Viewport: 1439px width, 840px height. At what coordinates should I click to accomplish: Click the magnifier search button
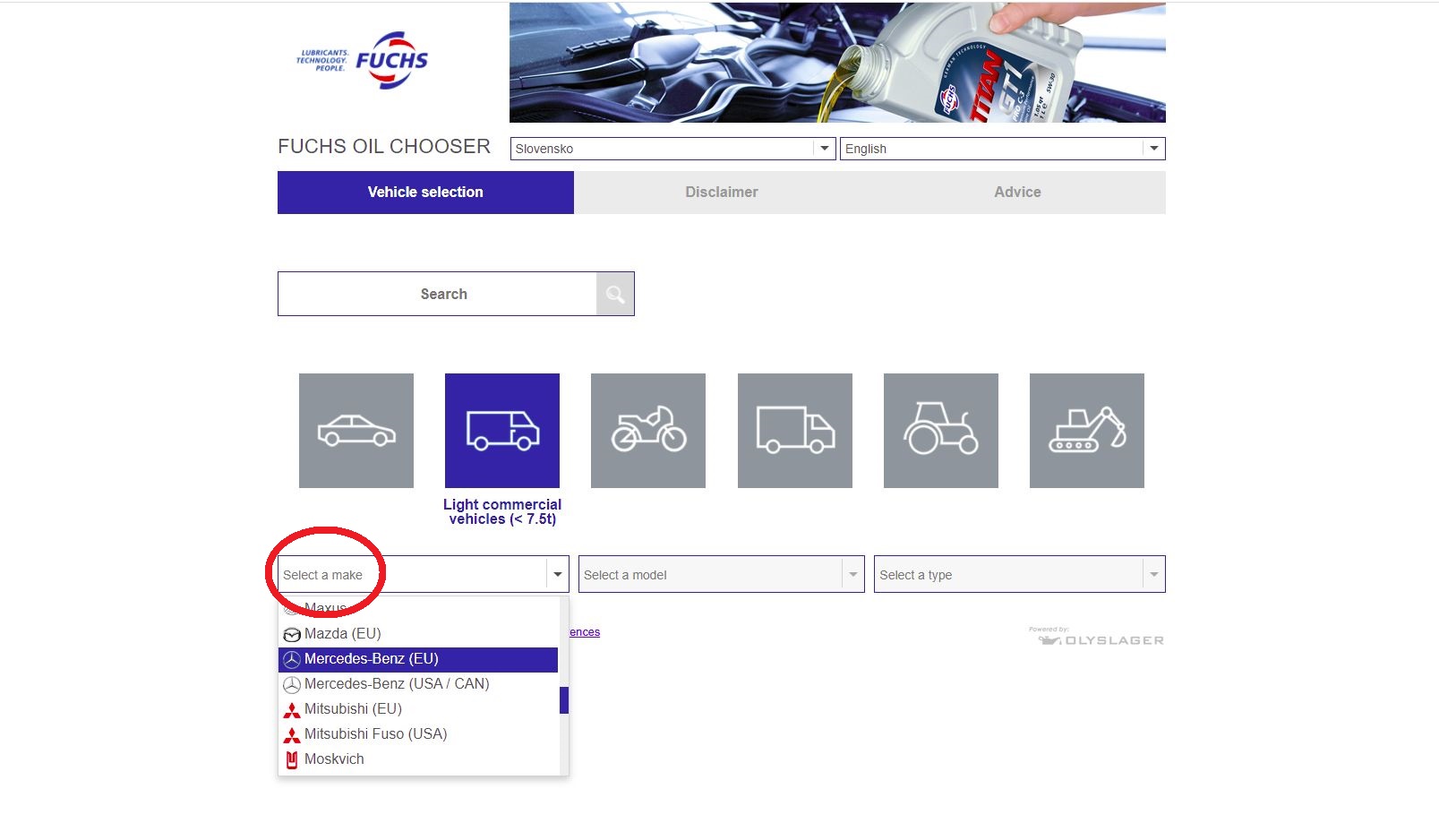pyautogui.click(x=615, y=294)
